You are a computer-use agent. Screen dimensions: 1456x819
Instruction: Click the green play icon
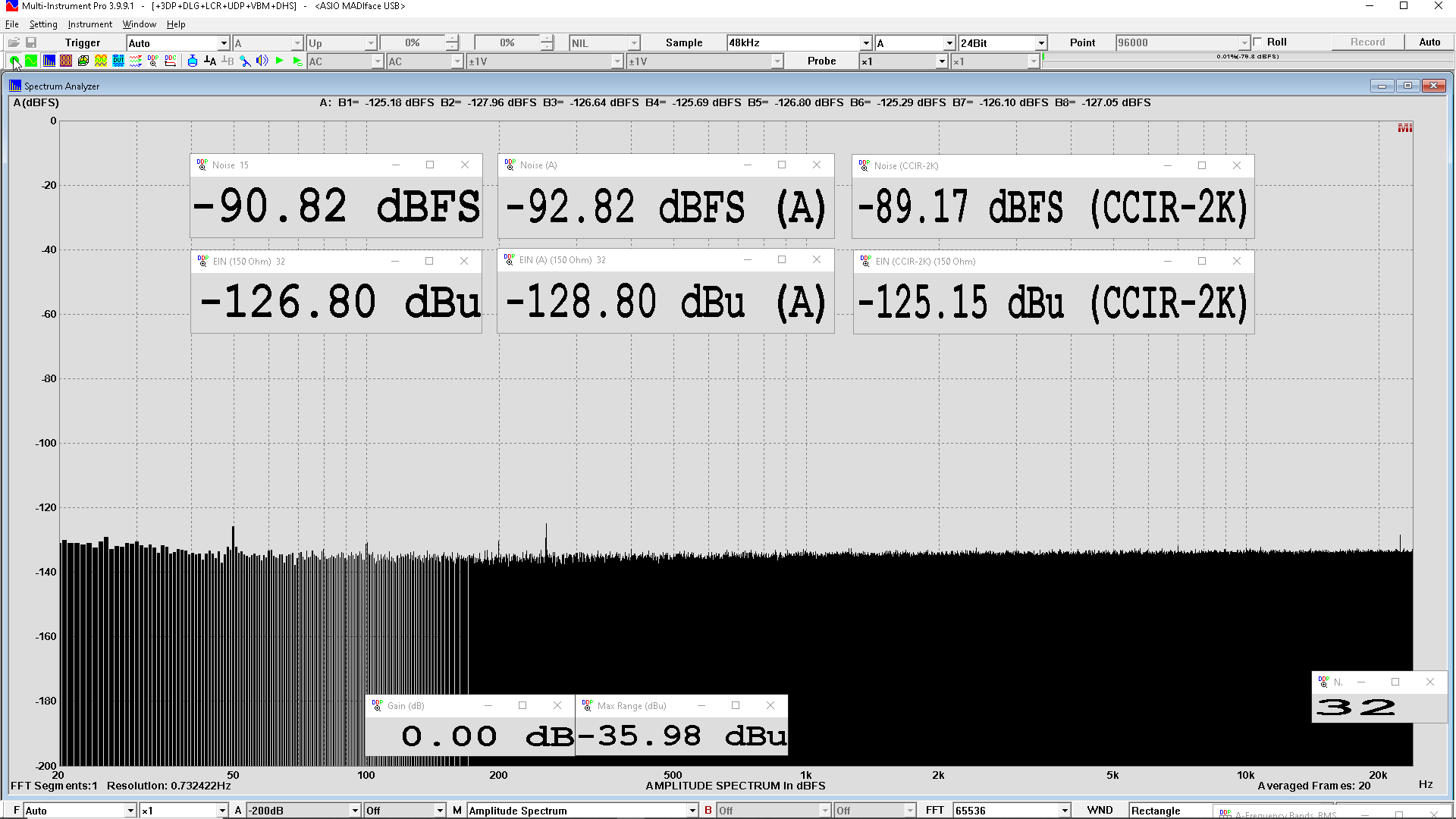[x=280, y=61]
